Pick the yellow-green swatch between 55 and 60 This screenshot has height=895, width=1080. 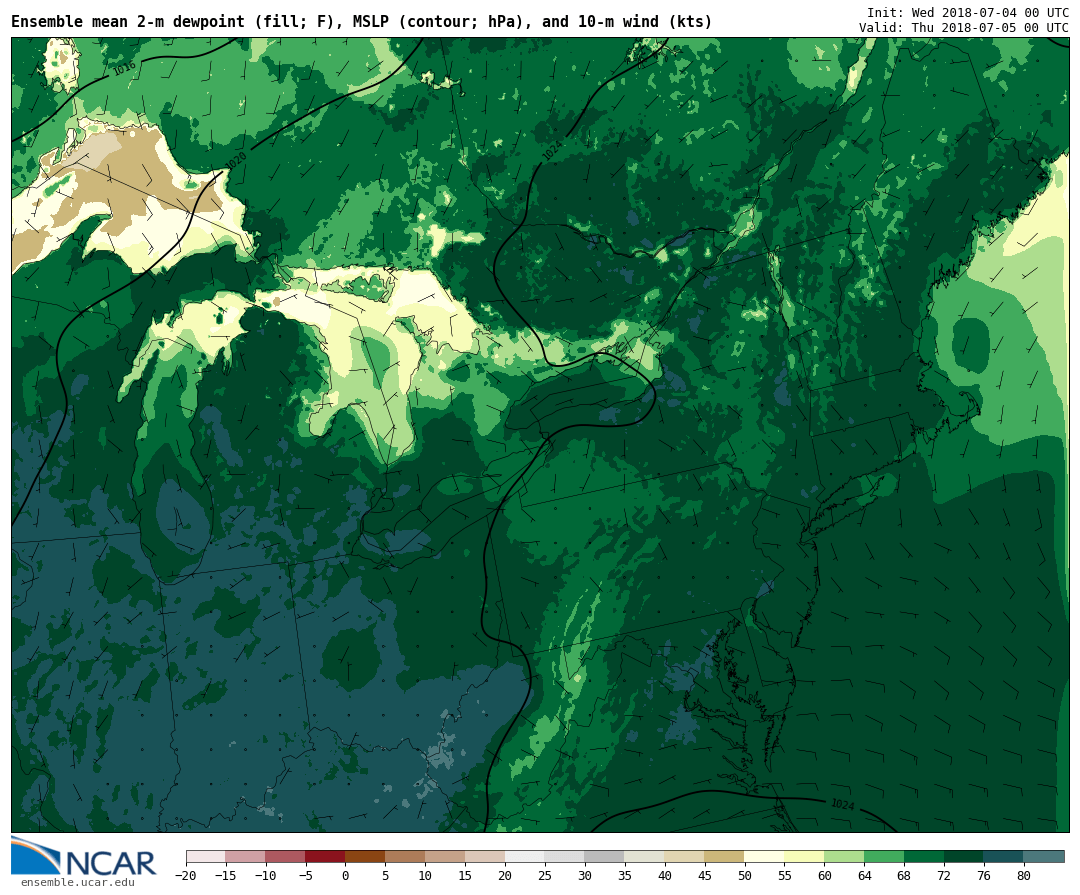805,856
